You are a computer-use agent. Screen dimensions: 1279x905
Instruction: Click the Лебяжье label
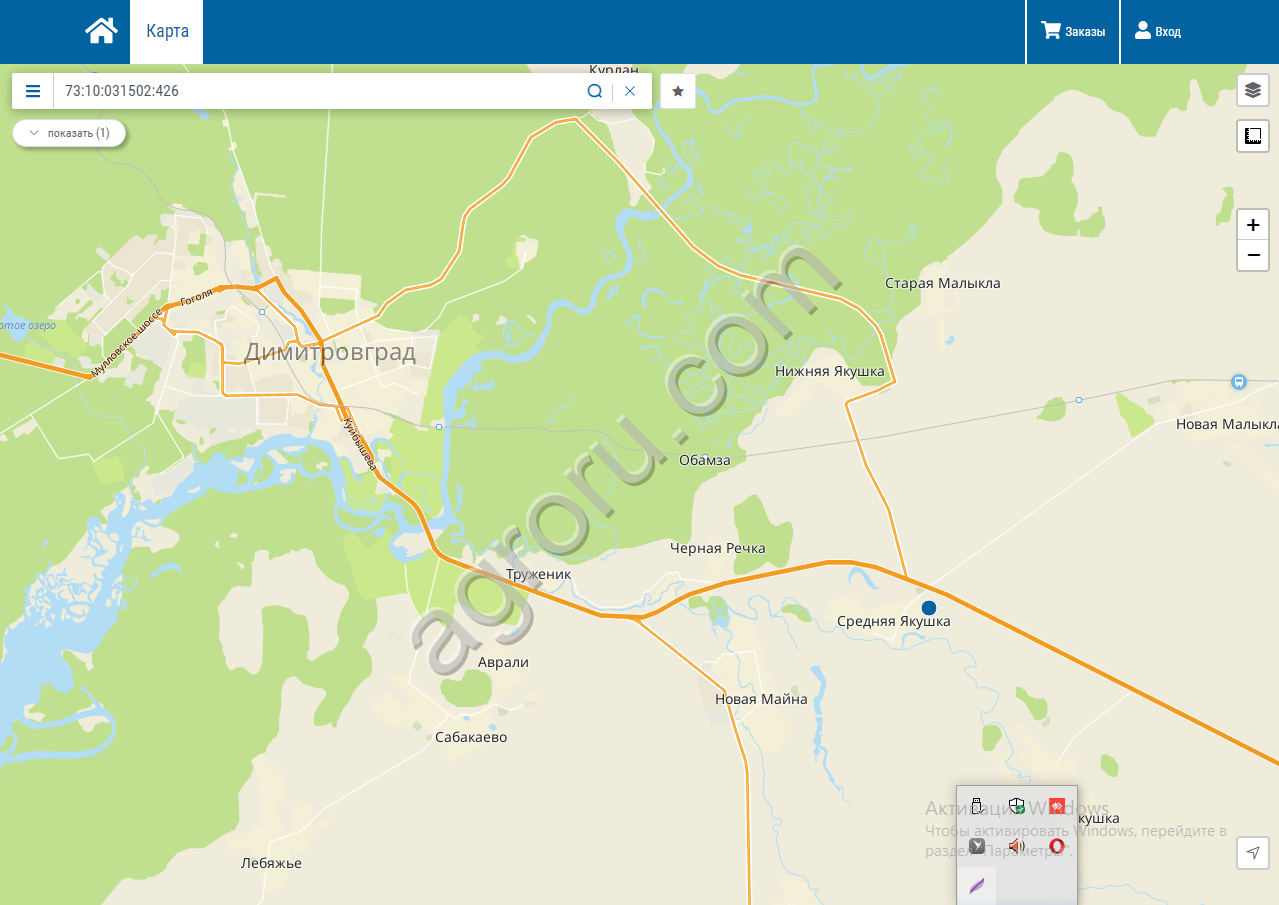pos(271,863)
